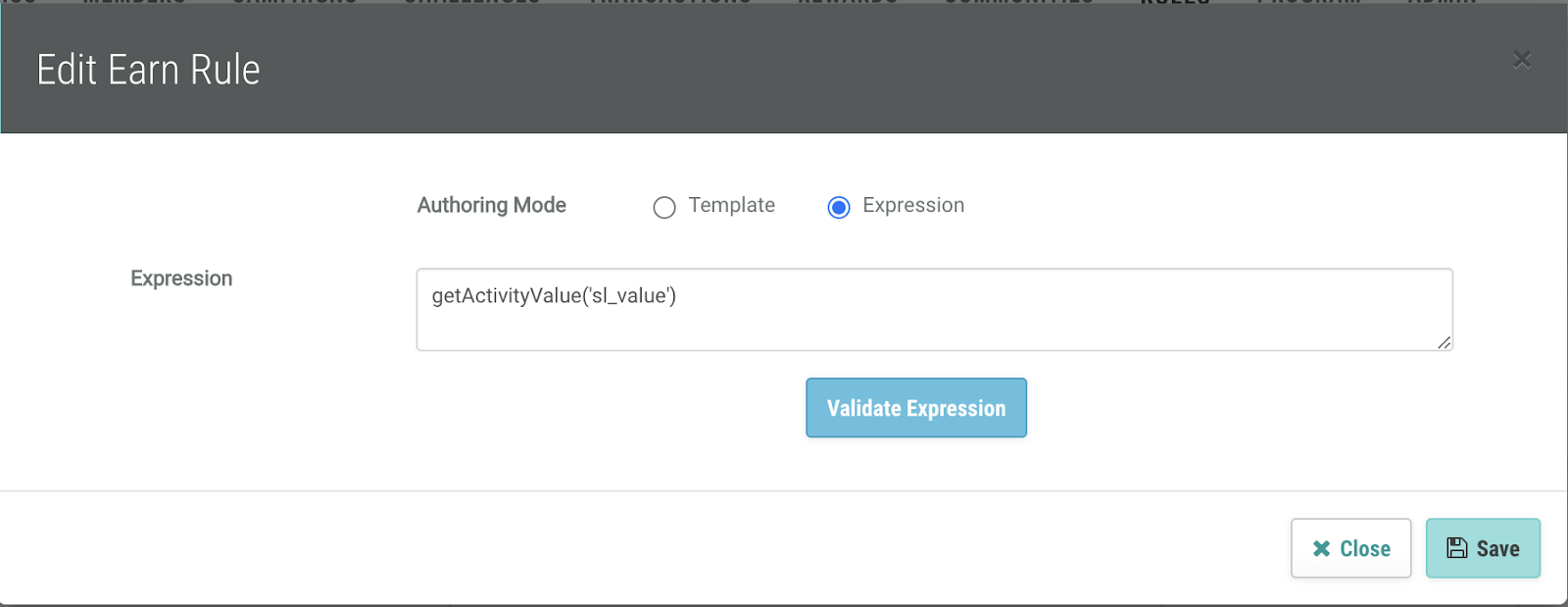
Task: Click the Template radio label text
Action: [x=731, y=205]
